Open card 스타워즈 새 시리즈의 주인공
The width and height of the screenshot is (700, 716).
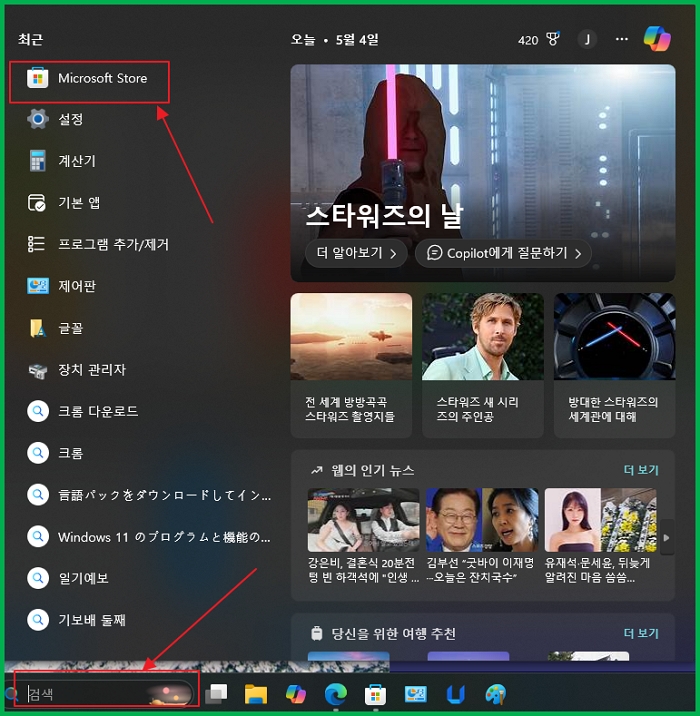tap(483, 365)
